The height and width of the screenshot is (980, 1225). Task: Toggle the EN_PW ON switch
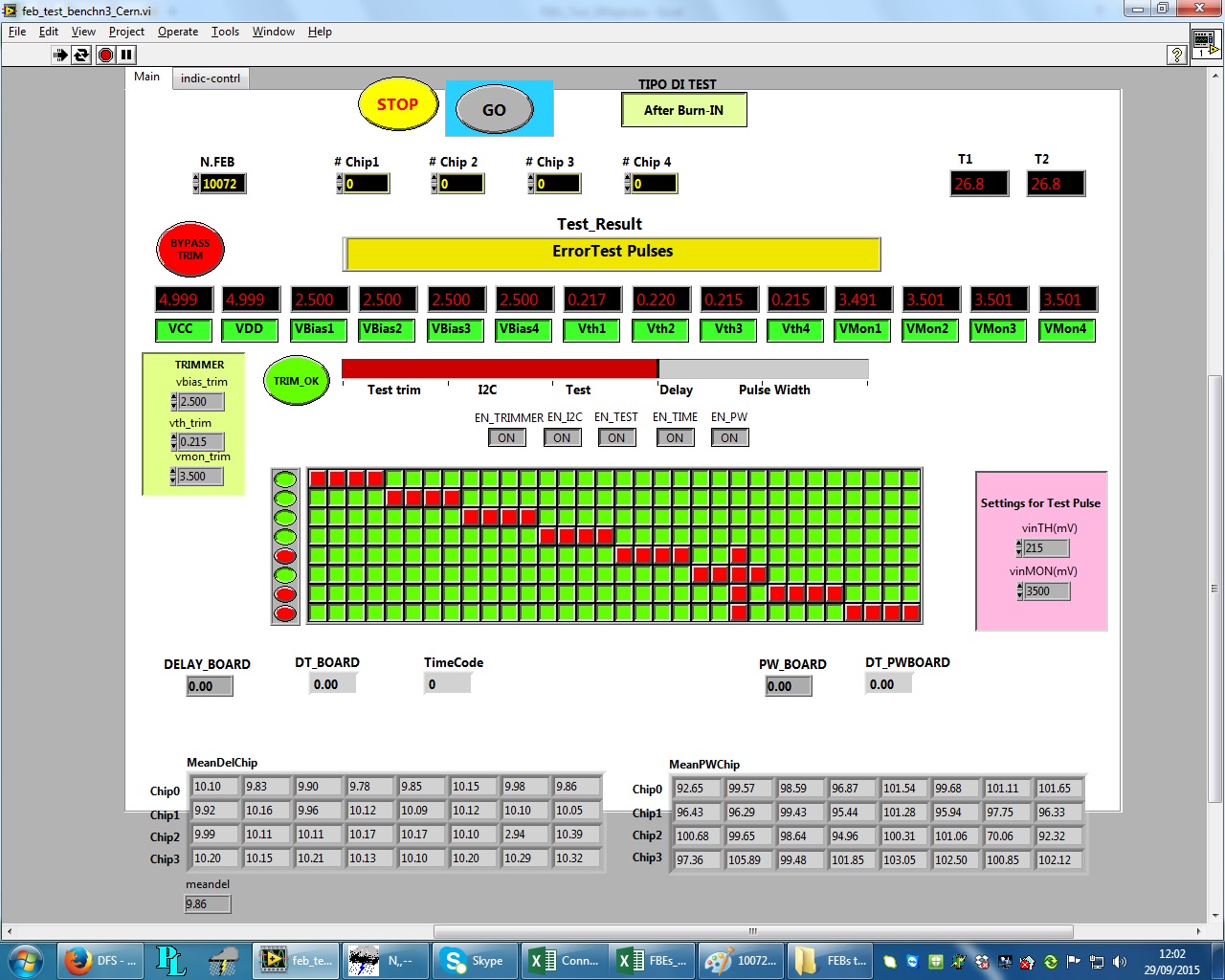[x=729, y=437]
